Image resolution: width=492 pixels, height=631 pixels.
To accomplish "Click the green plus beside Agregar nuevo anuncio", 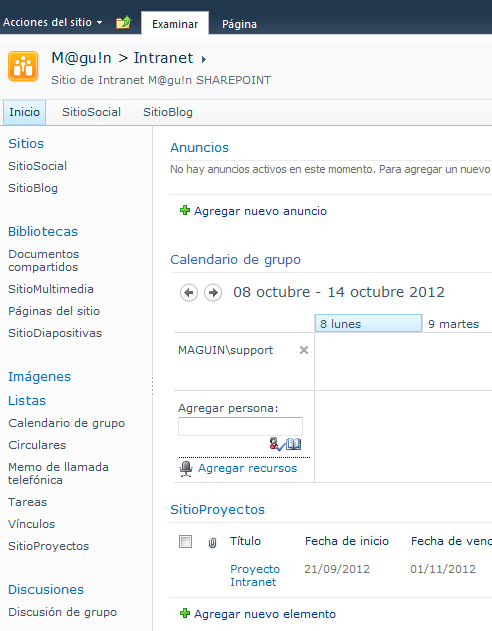I will point(185,210).
